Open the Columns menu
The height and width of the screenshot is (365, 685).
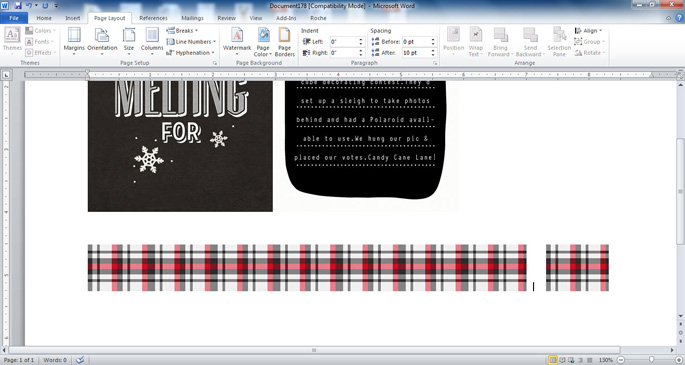[x=152, y=41]
